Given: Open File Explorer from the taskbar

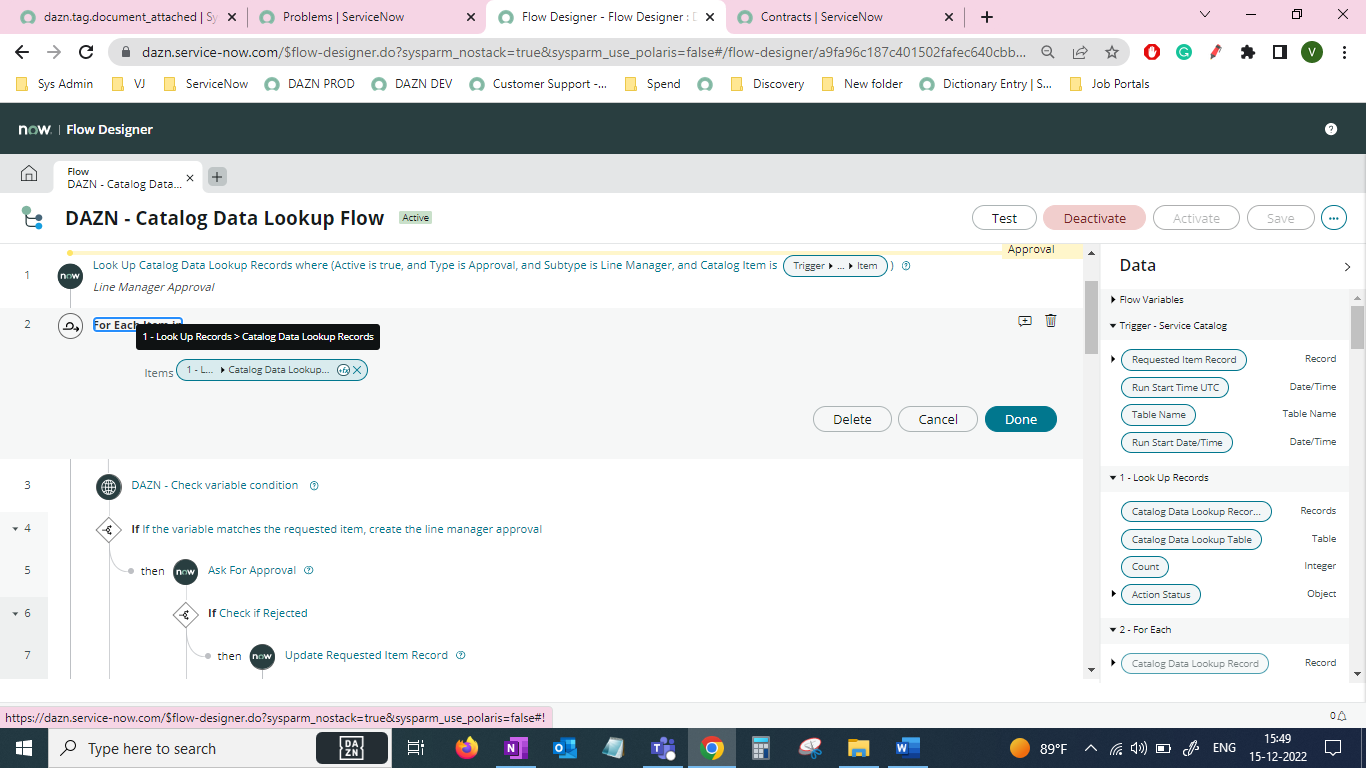Looking at the screenshot, I should [x=858, y=748].
